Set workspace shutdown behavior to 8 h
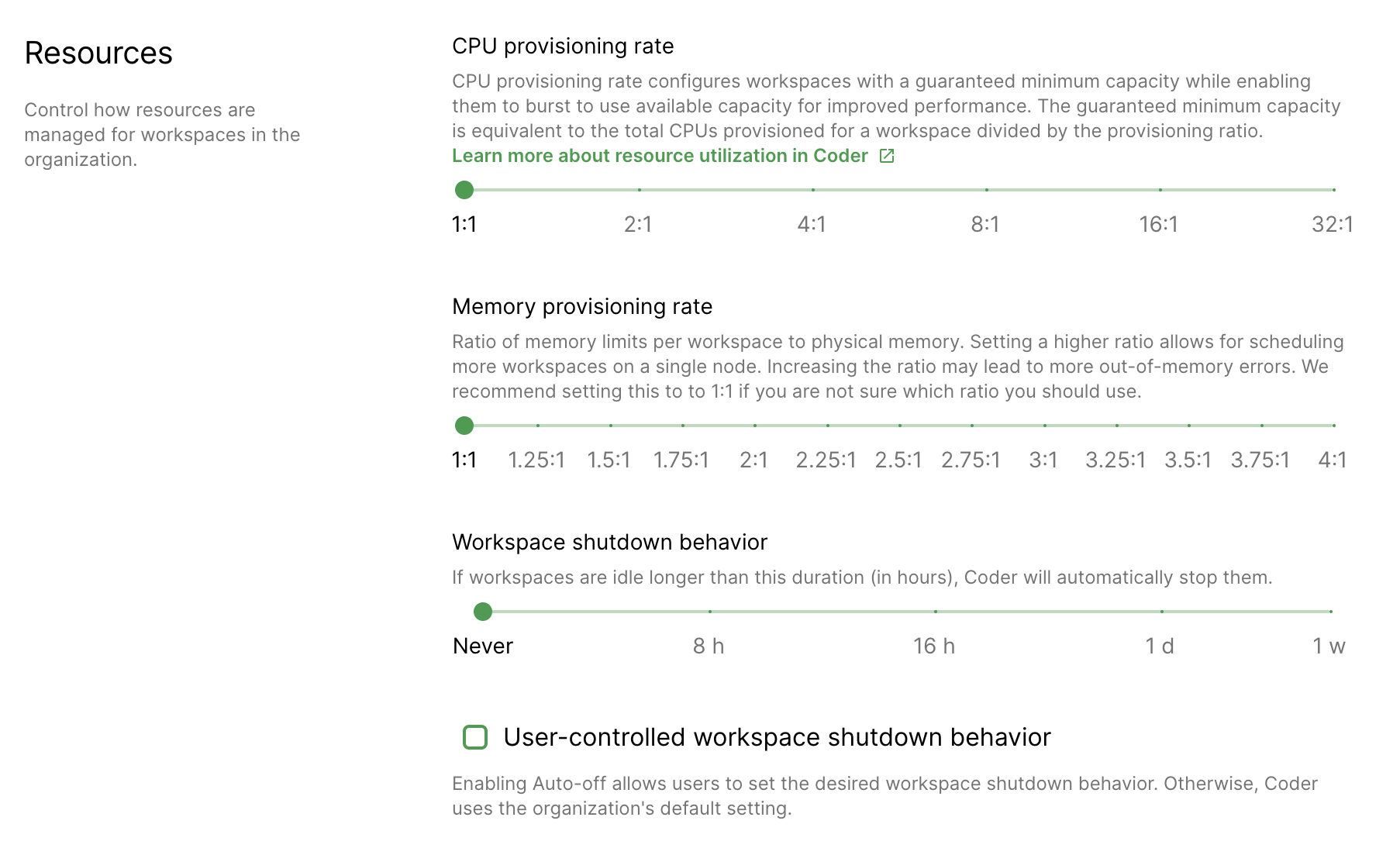 click(708, 612)
